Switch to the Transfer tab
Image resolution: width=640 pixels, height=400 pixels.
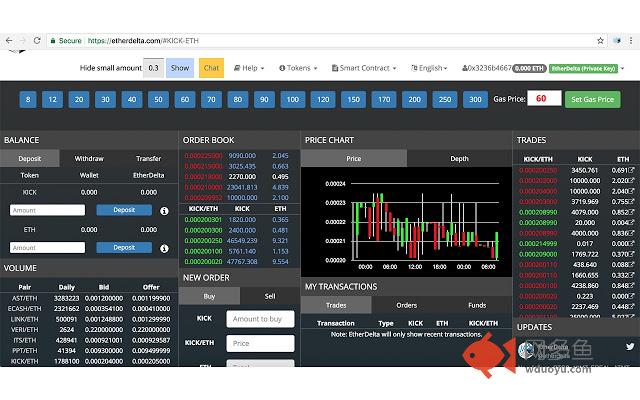(x=148, y=158)
